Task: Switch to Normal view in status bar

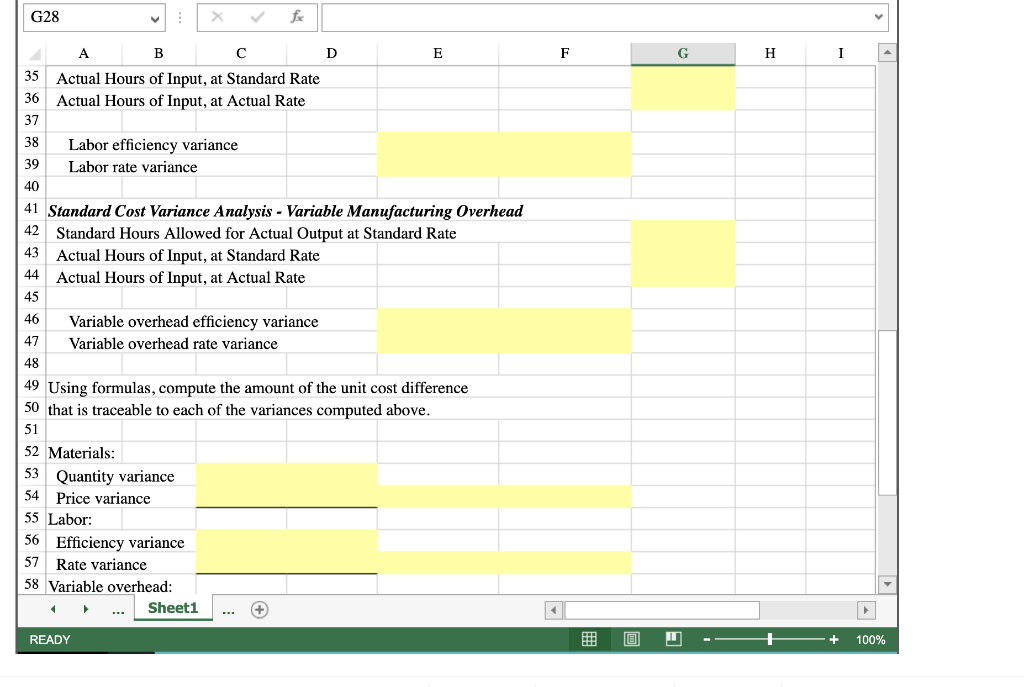Action: pos(588,639)
